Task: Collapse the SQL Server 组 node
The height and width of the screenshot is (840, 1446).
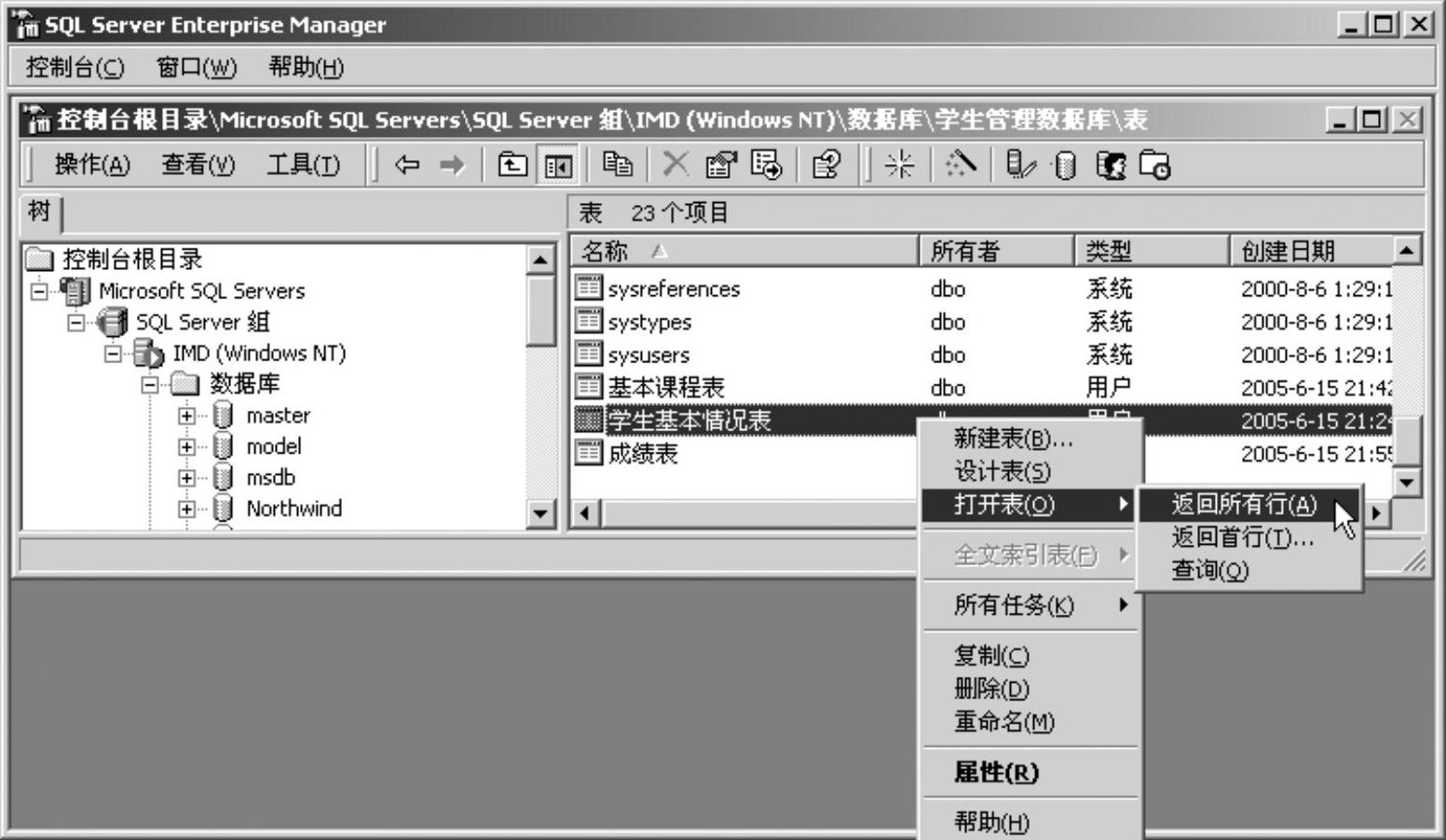Action: (76, 323)
